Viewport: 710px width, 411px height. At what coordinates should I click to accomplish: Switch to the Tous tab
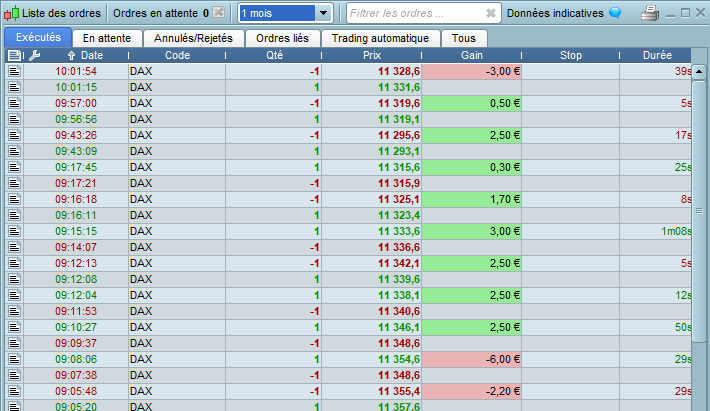click(x=464, y=38)
